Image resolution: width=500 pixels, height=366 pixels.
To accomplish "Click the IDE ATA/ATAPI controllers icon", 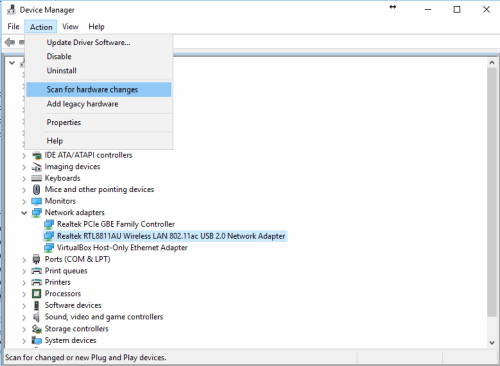I will [36, 155].
